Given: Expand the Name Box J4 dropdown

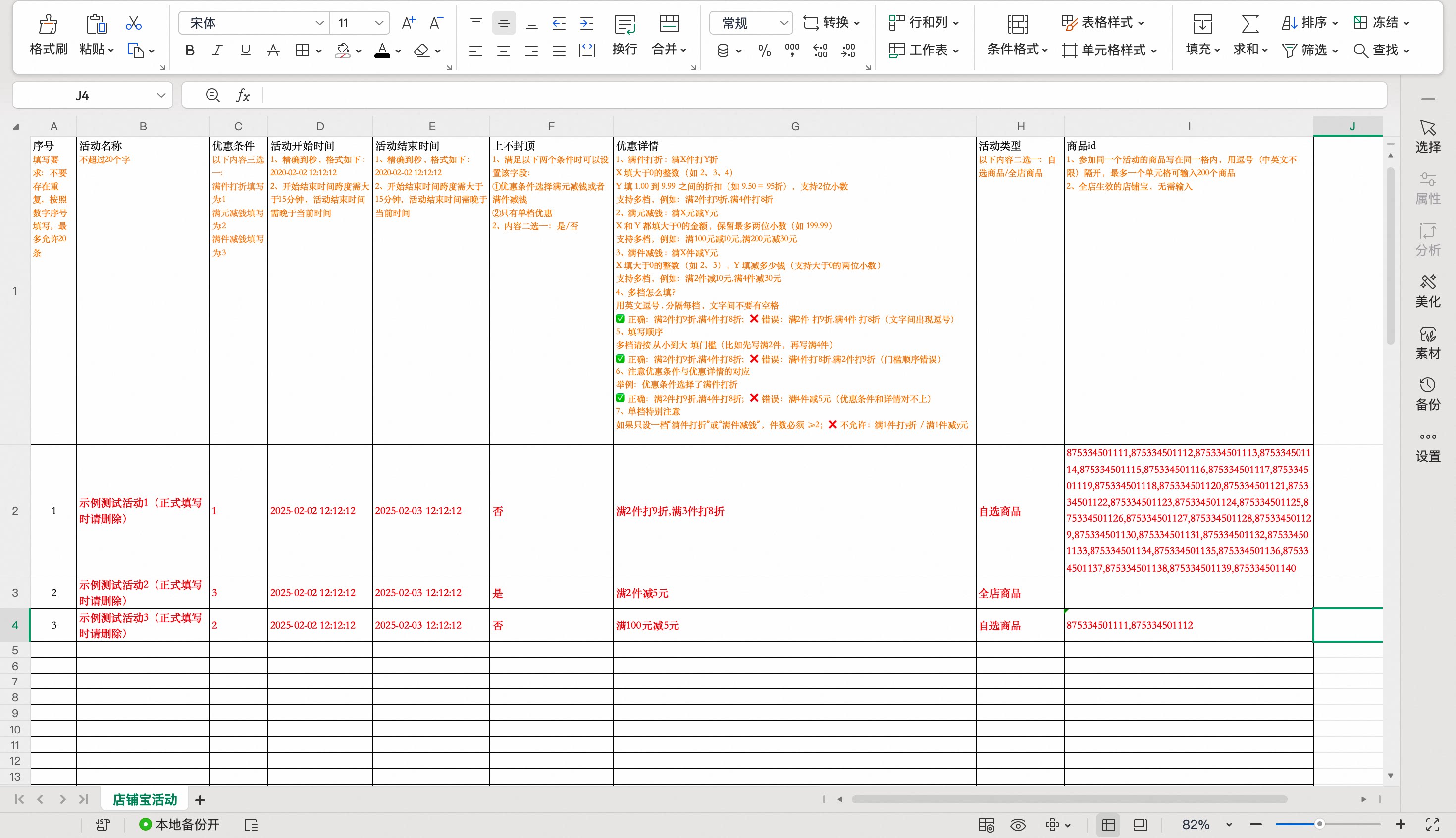Looking at the screenshot, I should (161, 95).
